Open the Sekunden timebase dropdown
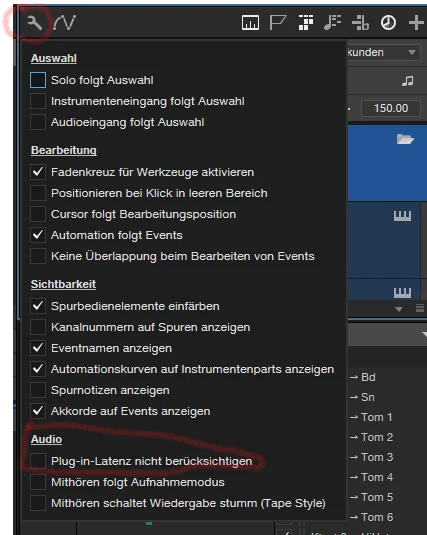 point(384,53)
